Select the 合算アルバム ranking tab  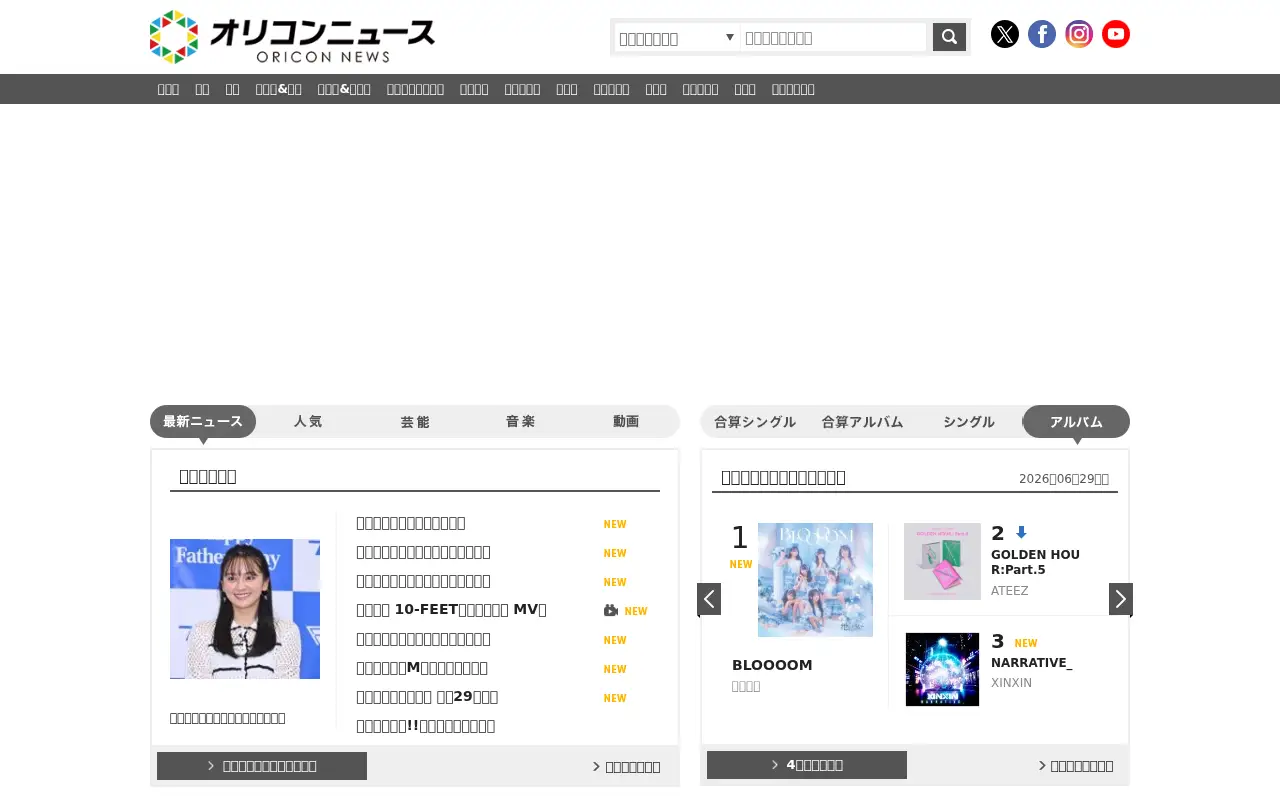click(x=862, y=421)
